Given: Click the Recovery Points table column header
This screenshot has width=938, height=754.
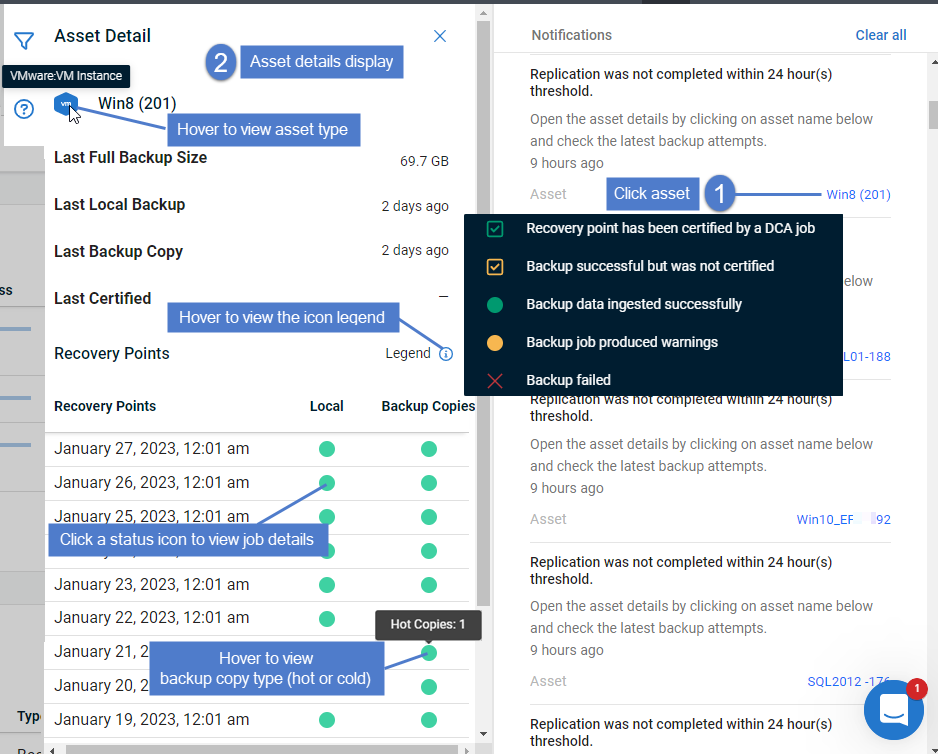Looking at the screenshot, I should 105,406.
